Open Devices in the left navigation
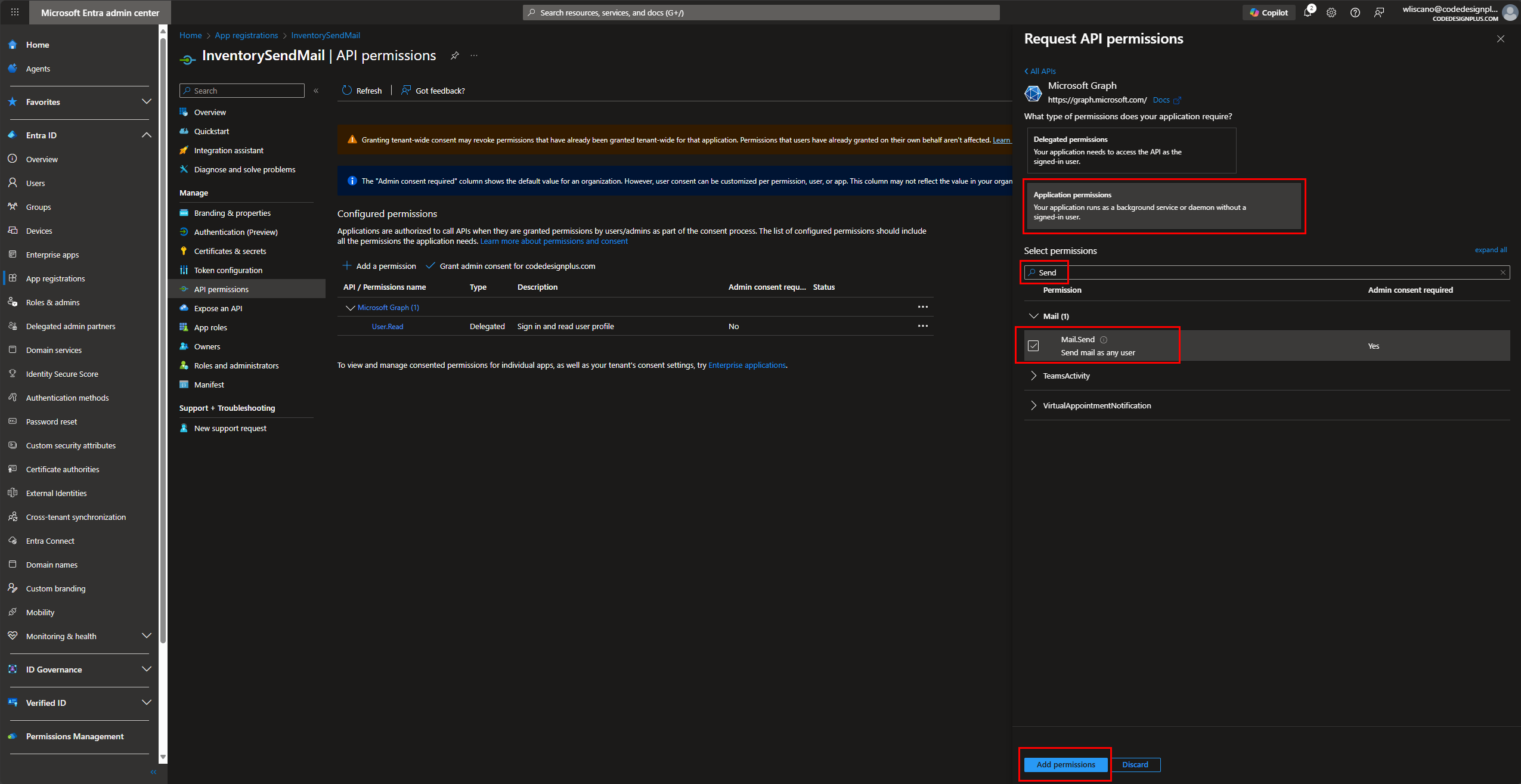Screen dimensions: 1521x784 coord(39,231)
